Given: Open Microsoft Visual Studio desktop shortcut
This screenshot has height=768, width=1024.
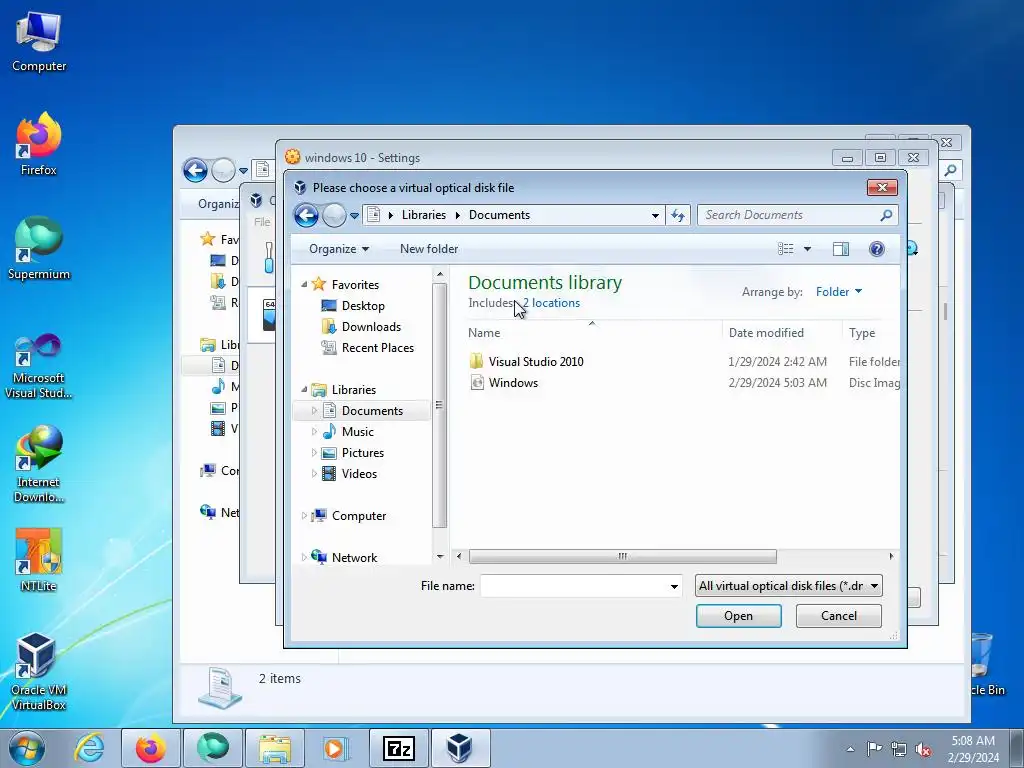Looking at the screenshot, I should (x=39, y=366).
